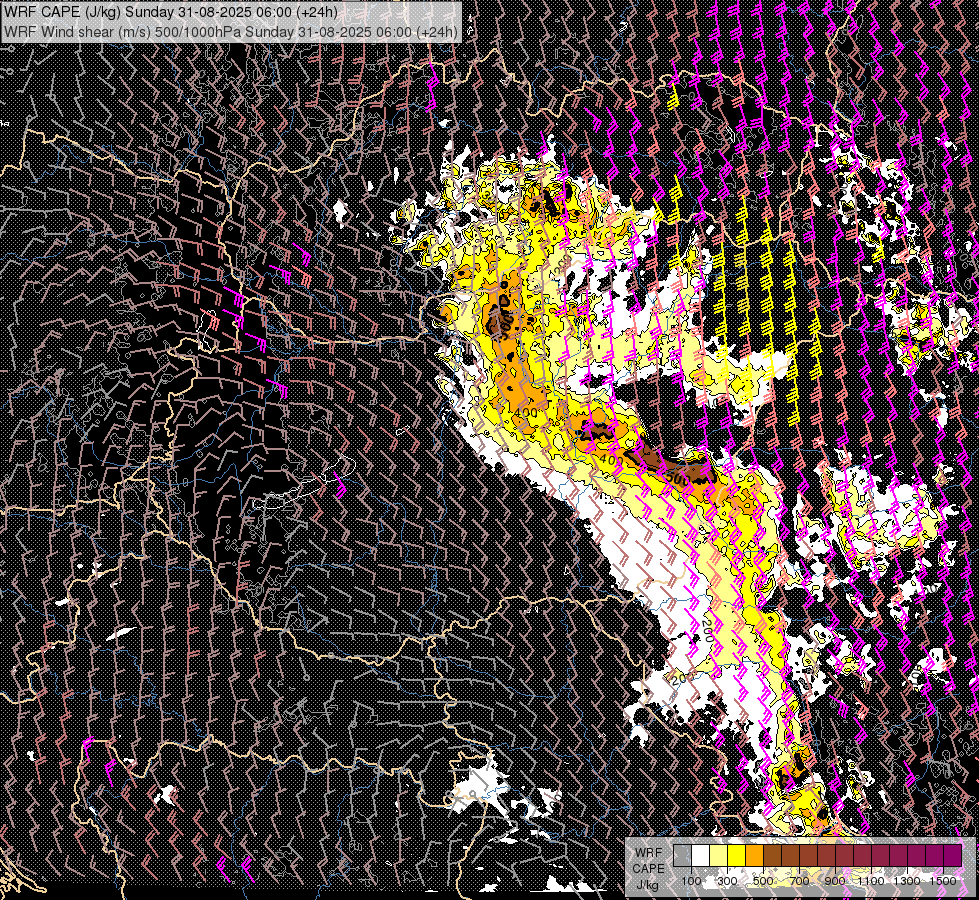Click the white legend swatch after 100
This screenshot has width=979, height=900.
pyautogui.click(x=701, y=855)
